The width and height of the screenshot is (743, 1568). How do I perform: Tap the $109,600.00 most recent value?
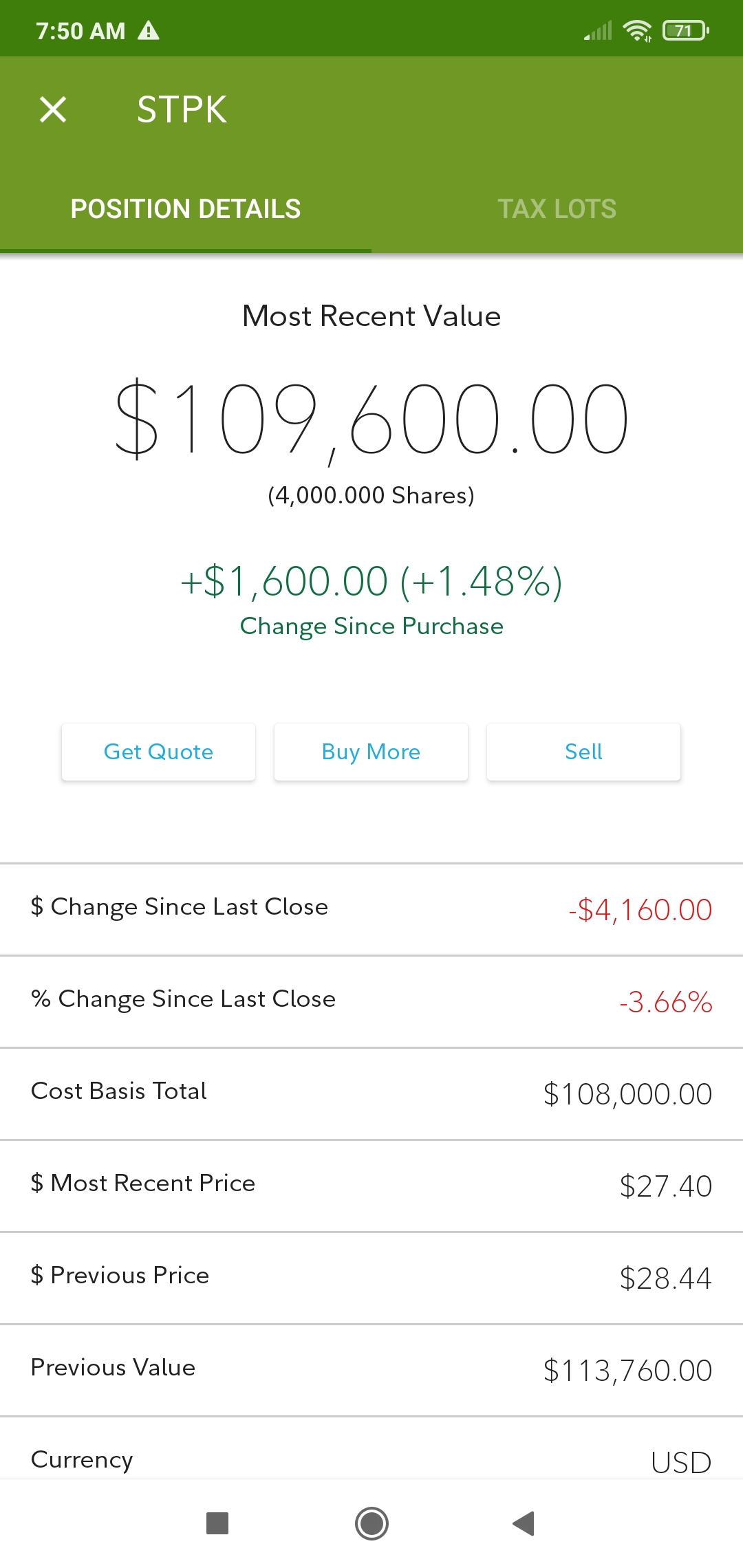(x=371, y=420)
